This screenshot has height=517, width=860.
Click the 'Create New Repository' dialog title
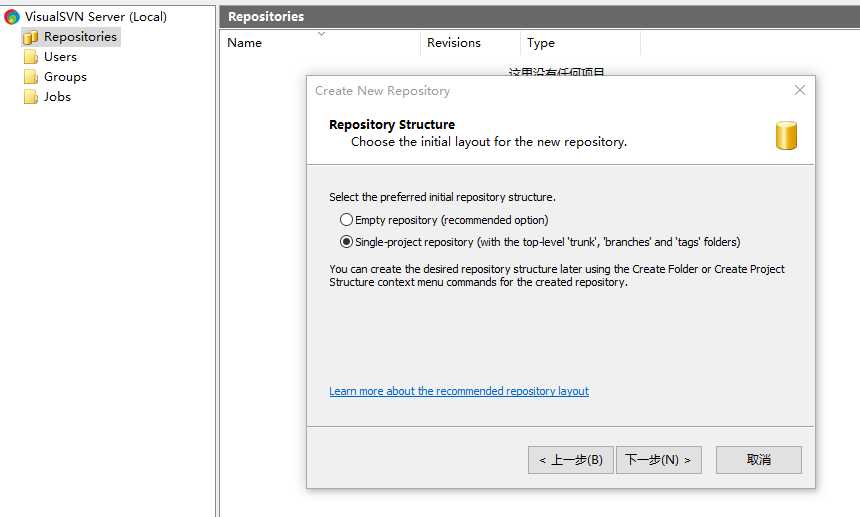click(x=382, y=90)
